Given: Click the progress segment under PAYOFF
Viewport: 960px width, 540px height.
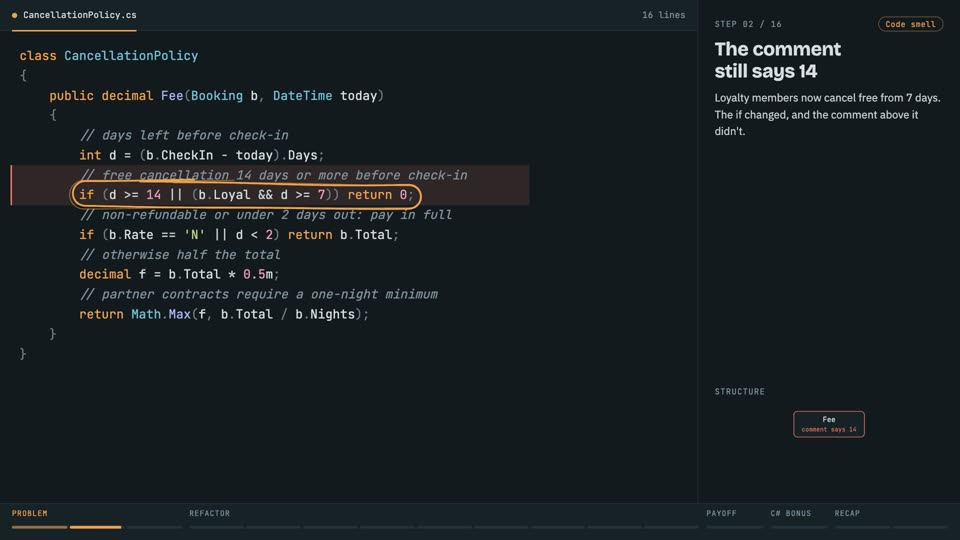Looking at the screenshot, I should [x=734, y=527].
